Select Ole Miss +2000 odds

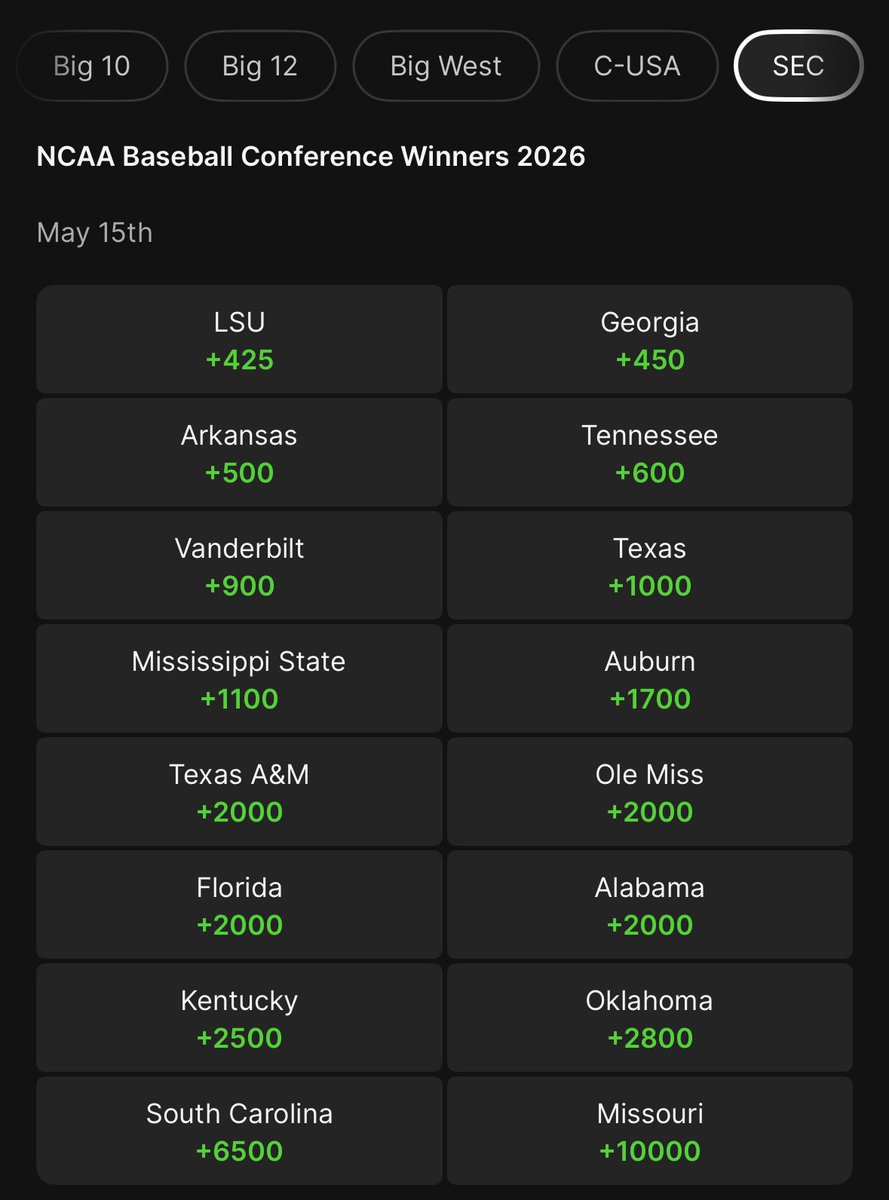click(650, 792)
